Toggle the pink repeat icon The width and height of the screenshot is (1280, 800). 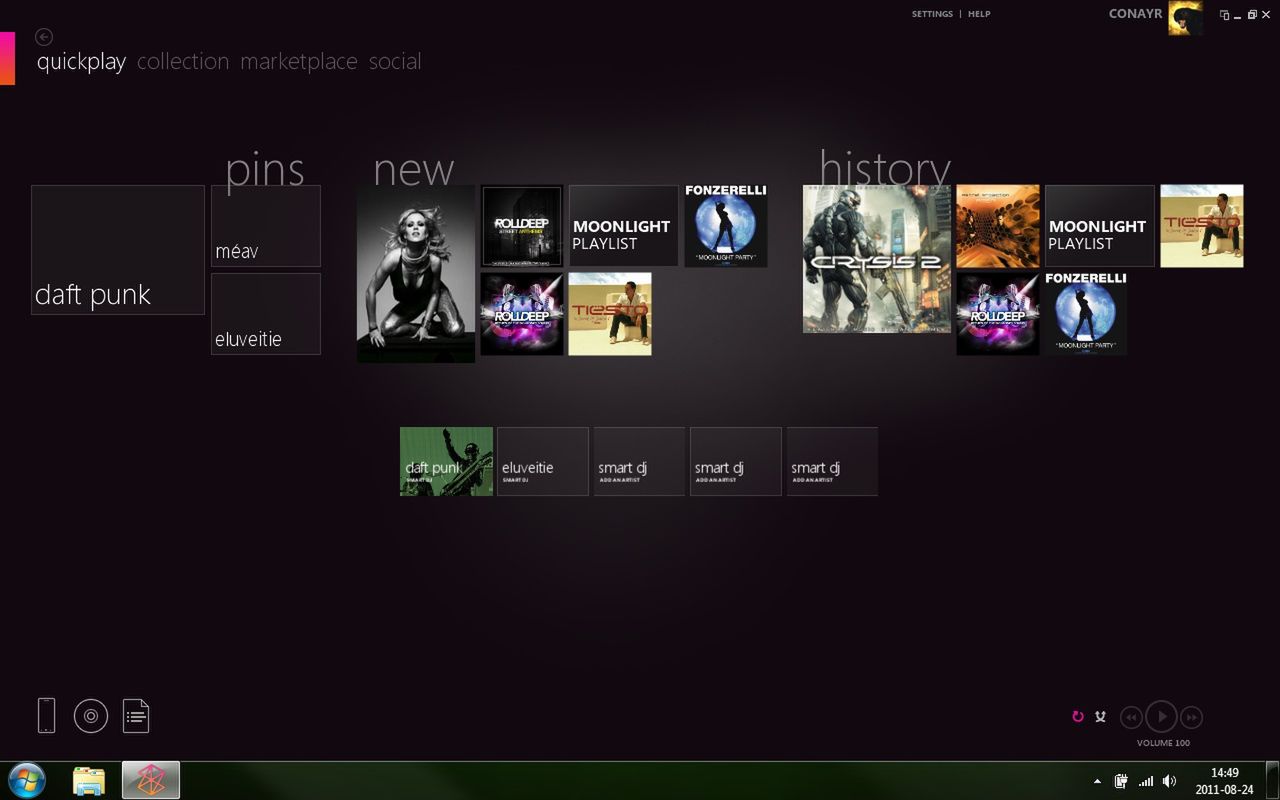[x=1078, y=716]
